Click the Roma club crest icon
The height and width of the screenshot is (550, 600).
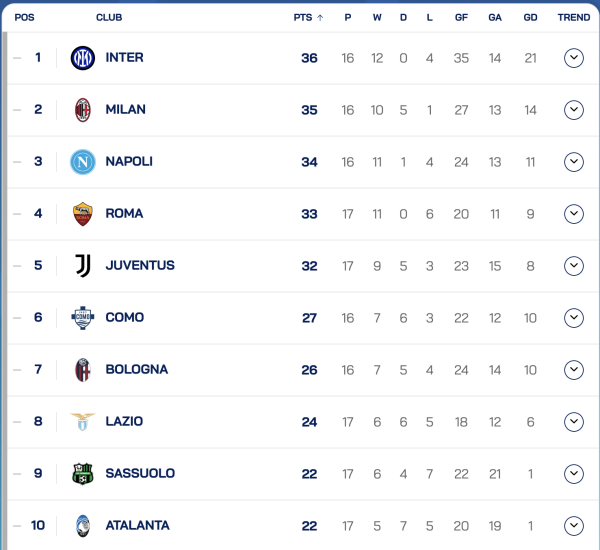point(83,214)
